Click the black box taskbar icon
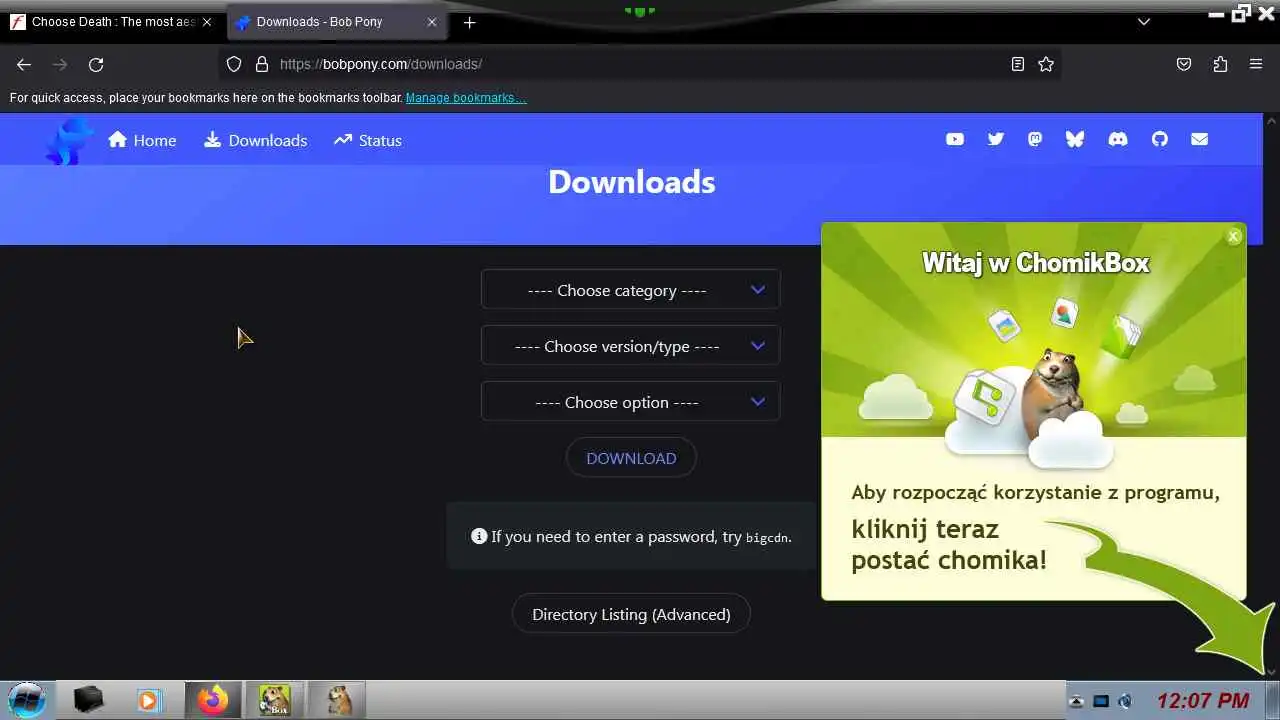1280x720 pixels. 88,700
